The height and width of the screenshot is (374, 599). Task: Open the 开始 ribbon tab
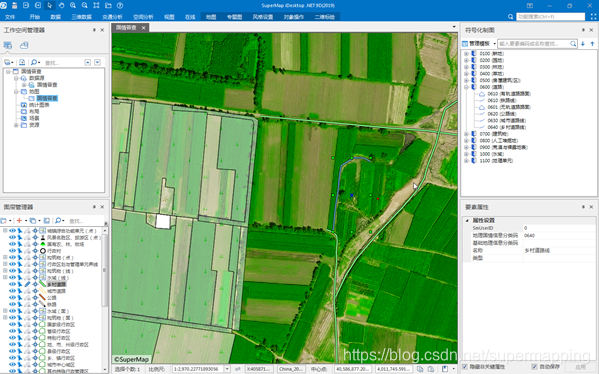coord(35,17)
